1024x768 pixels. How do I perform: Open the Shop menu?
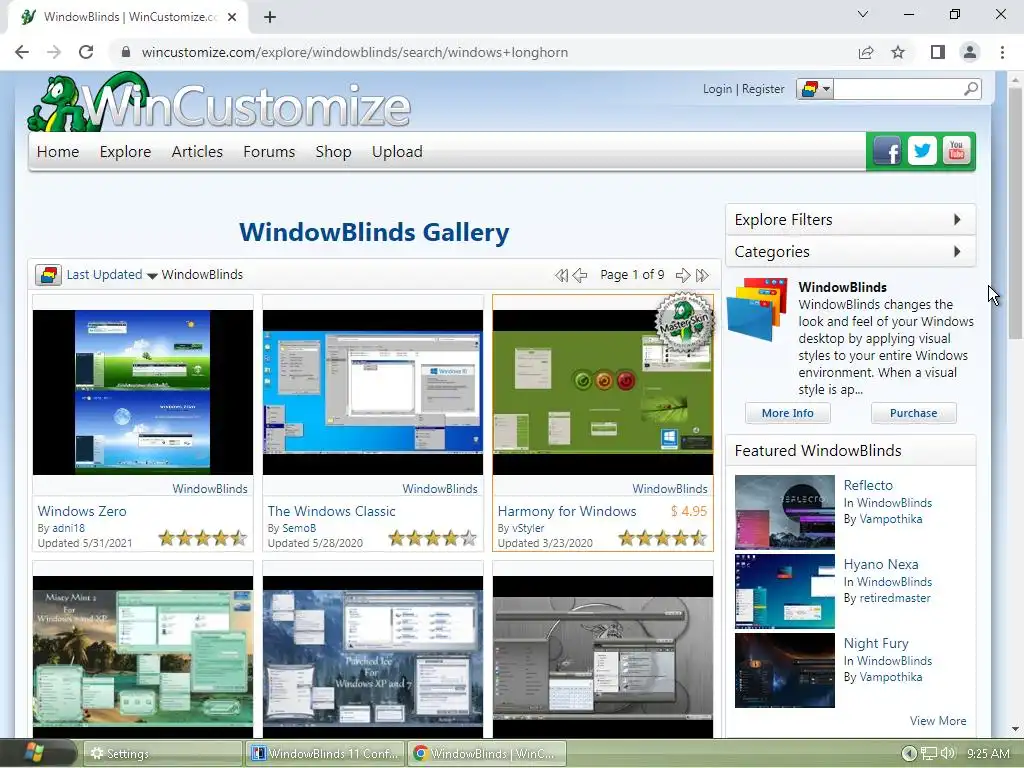click(x=333, y=152)
